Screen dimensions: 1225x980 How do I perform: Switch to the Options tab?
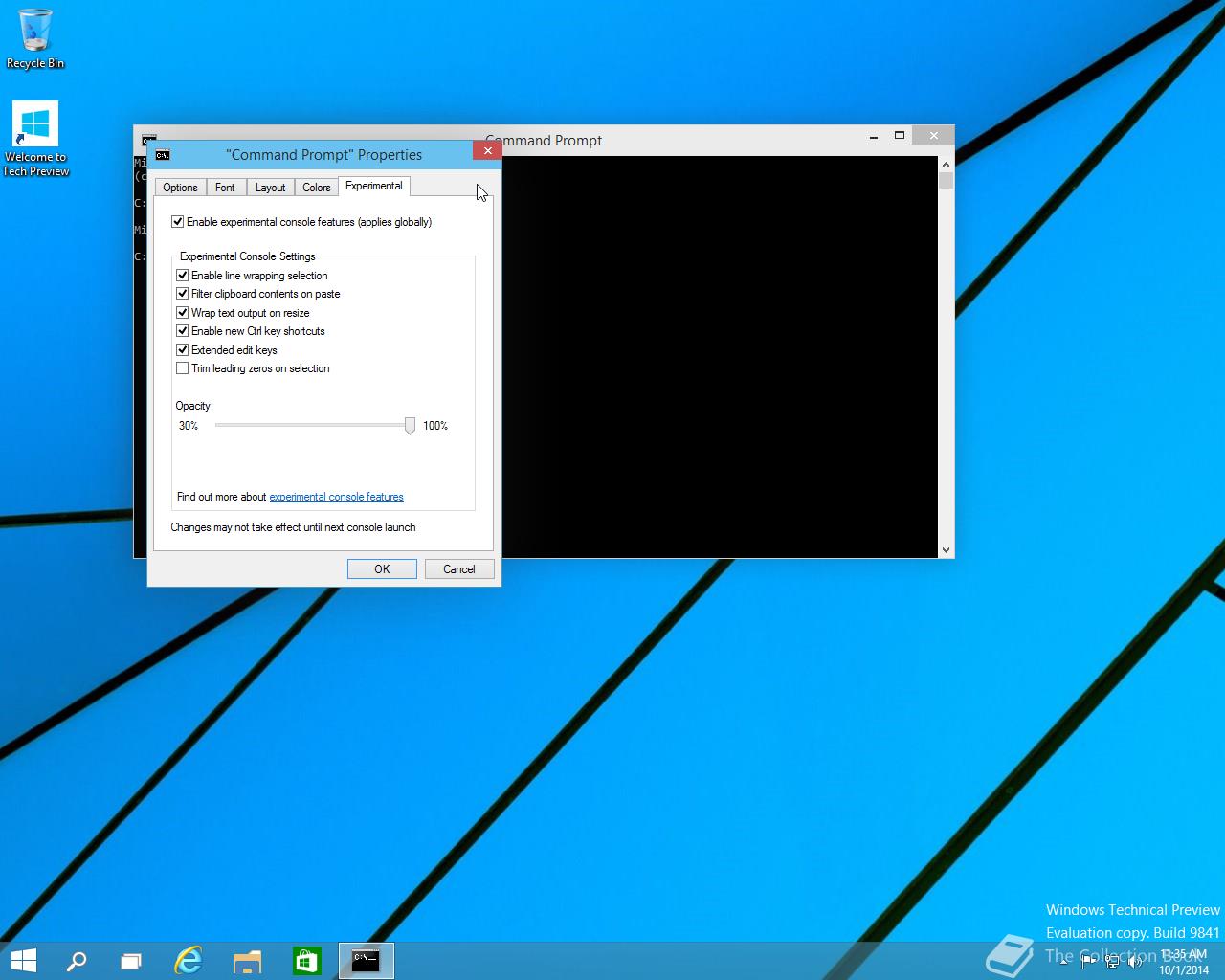180,188
